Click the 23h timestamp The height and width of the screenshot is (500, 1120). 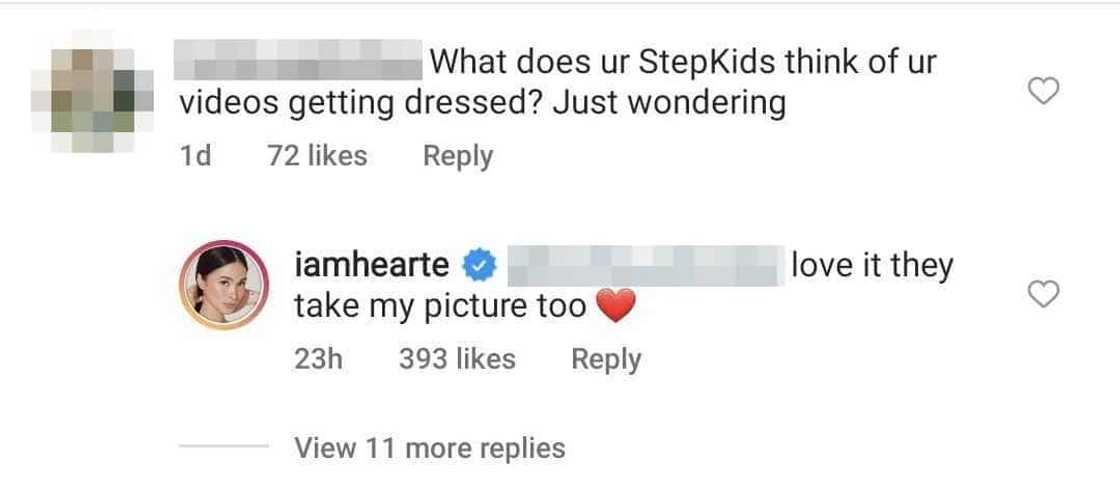tap(318, 359)
